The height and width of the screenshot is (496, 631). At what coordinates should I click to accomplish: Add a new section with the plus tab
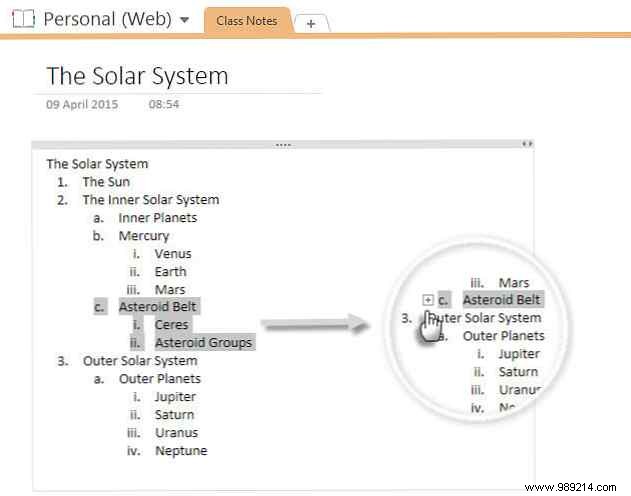[x=311, y=24]
